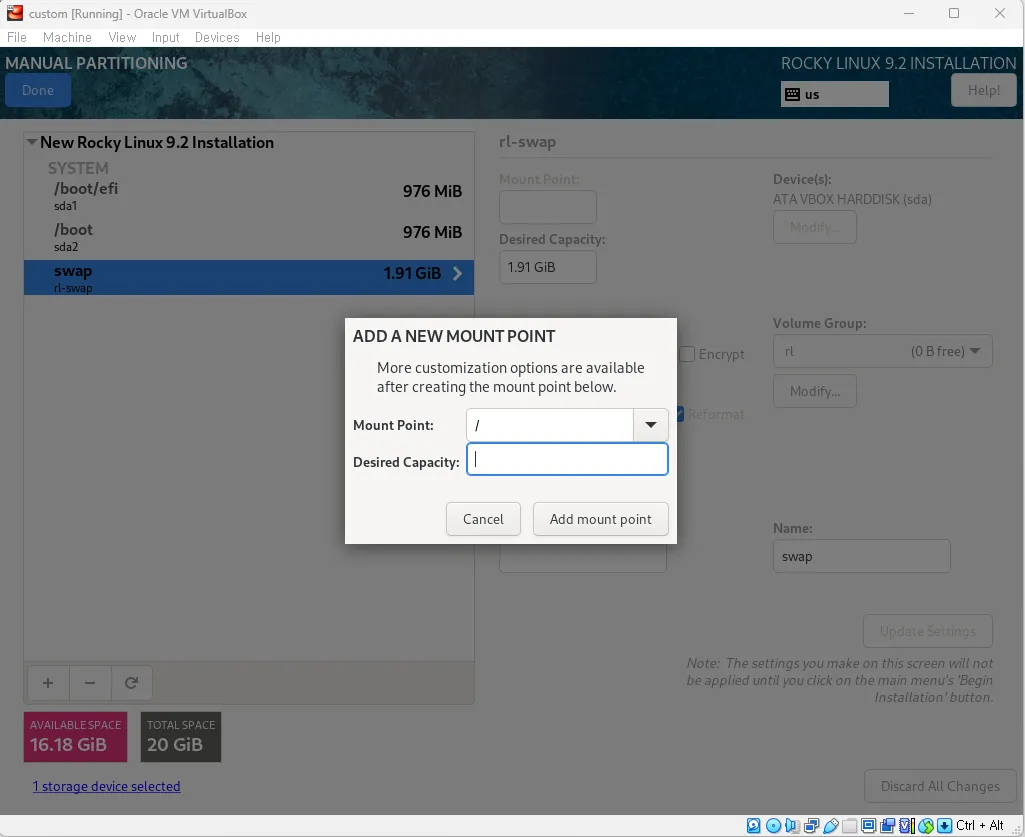Click the display settings status icon
This screenshot has height=837, width=1025.
click(868, 825)
